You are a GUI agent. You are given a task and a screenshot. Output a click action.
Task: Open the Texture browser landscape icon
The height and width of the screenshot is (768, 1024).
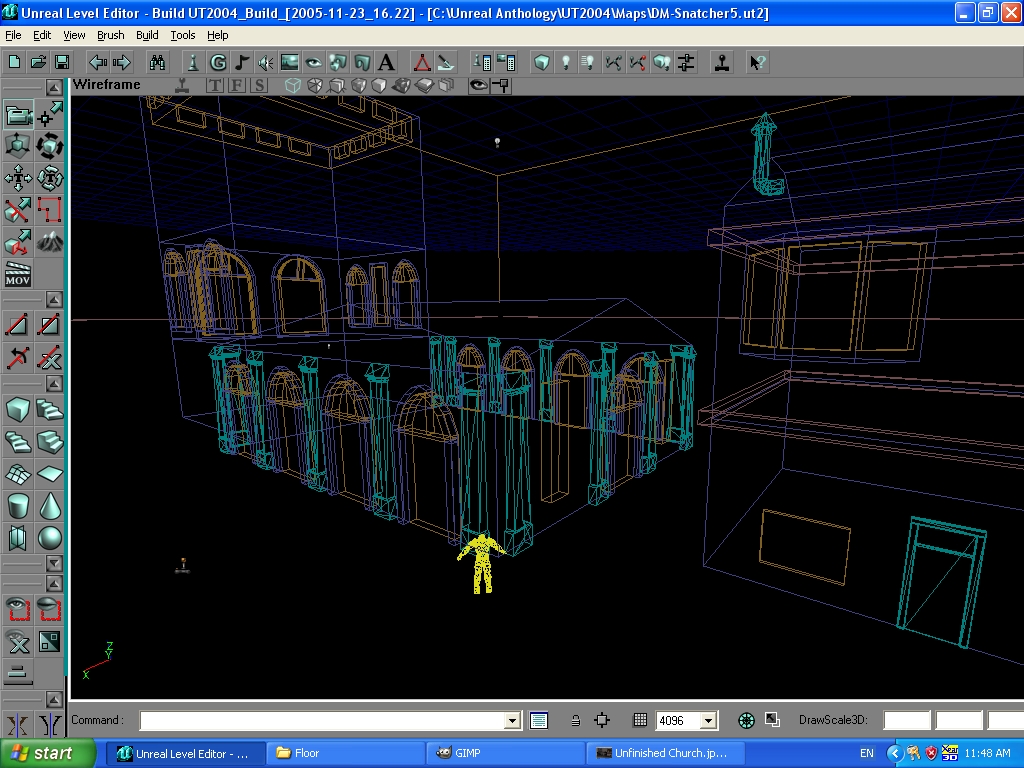click(x=290, y=62)
